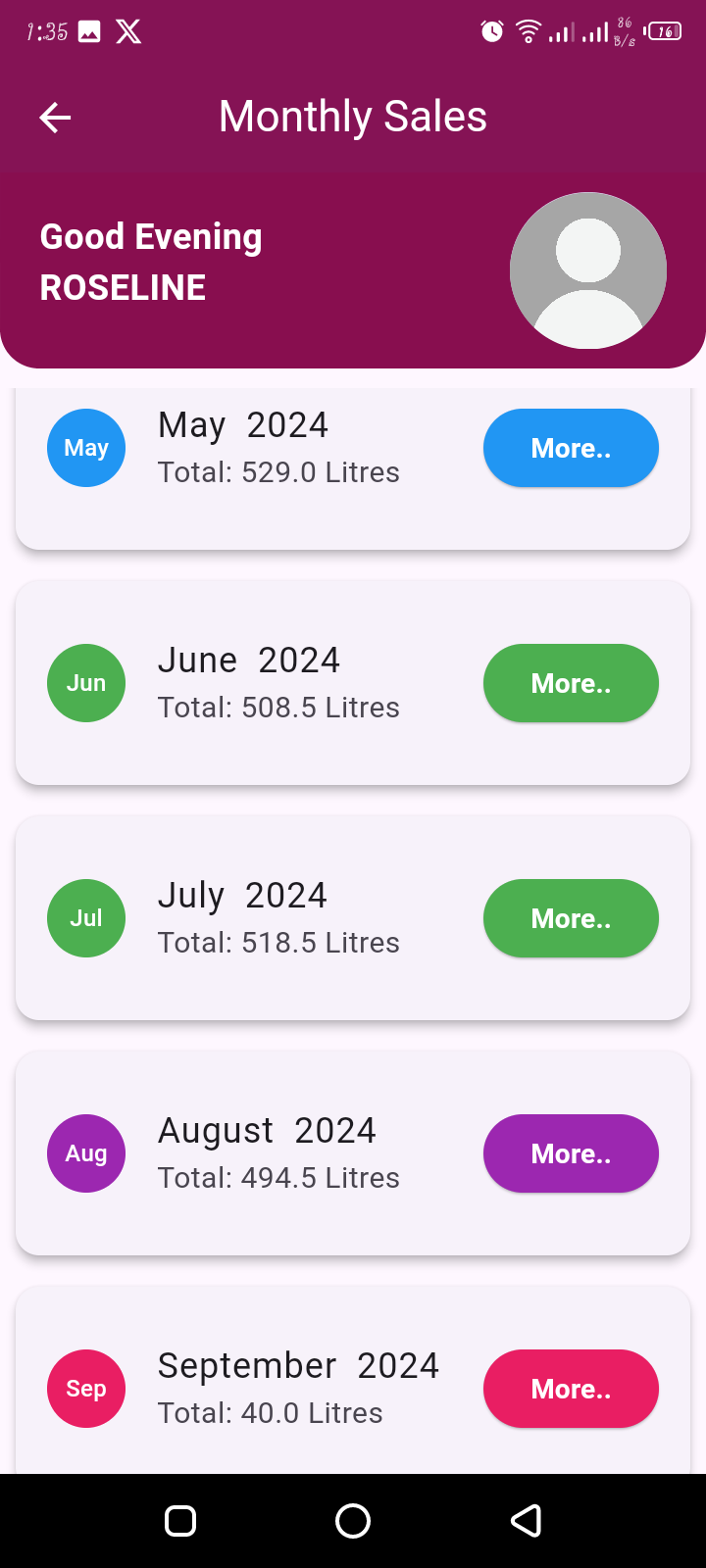Select the June 2024 sales card title
706x1568 pixels.
(249, 661)
